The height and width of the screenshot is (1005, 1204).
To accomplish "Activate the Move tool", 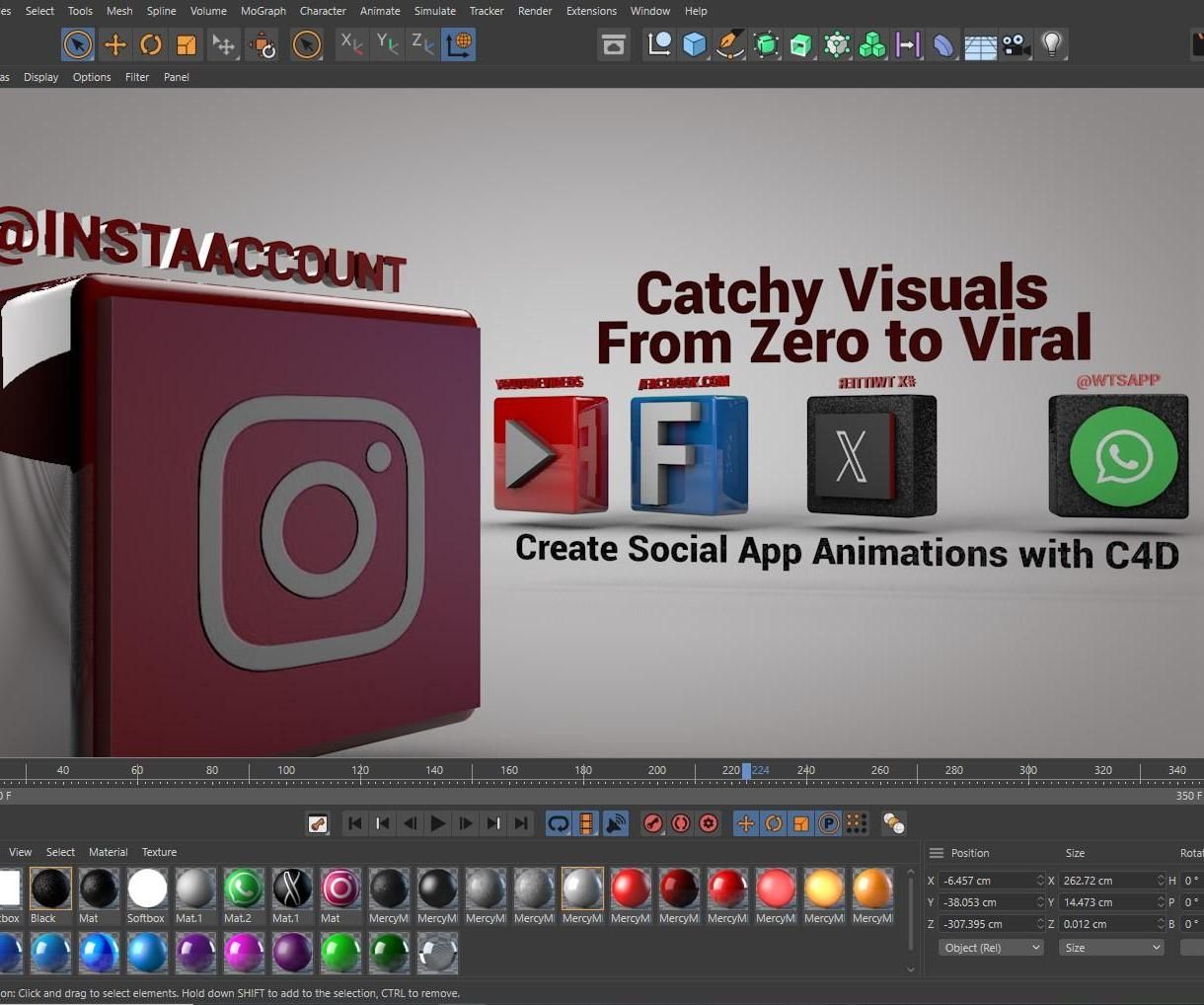I will click(115, 44).
